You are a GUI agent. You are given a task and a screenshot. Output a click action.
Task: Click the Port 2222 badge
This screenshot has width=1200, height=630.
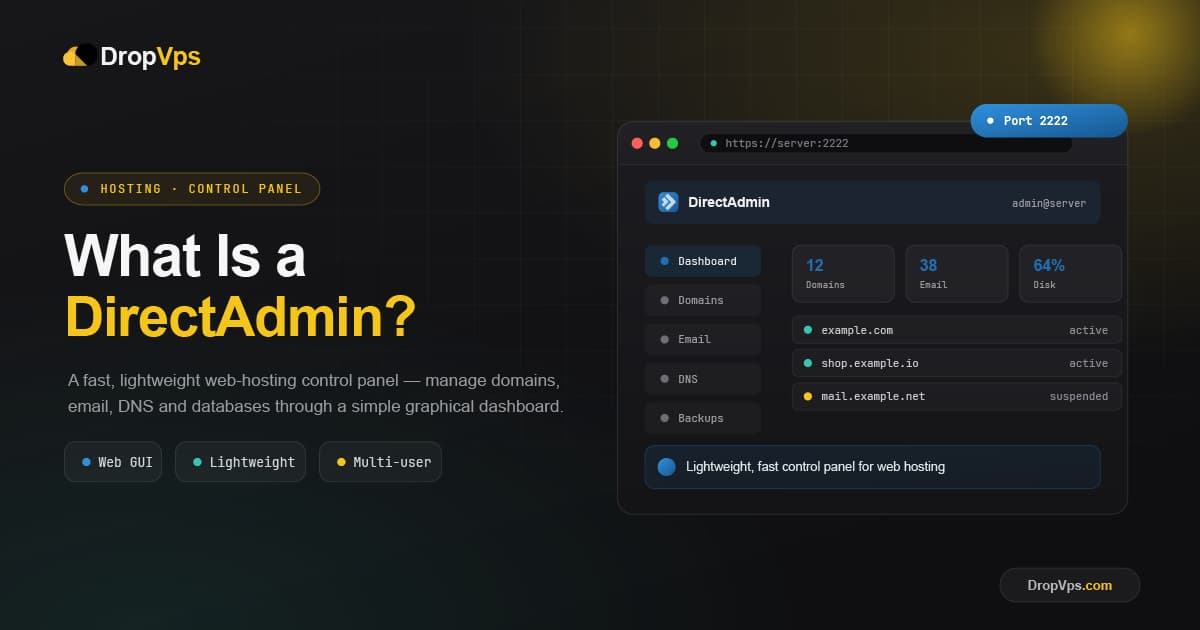tap(1049, 121)
